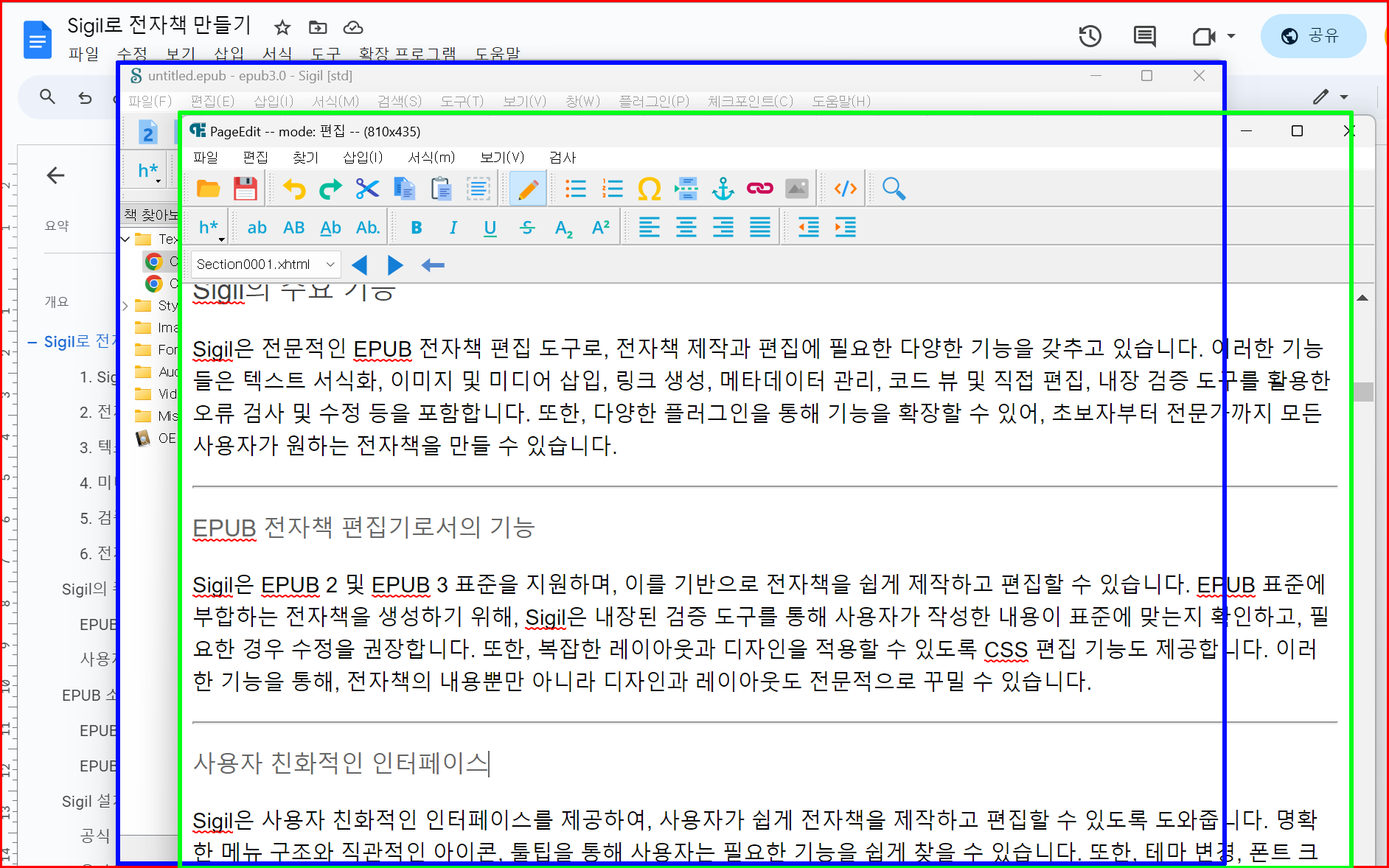Screen dimensions: 1389x868
Task: Insert a hyperlink with the chain icon
Action: [x=759, y=189]
